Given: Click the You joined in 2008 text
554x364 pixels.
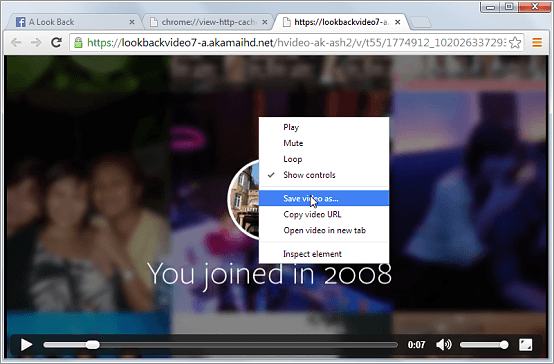Looking at the screenshot, I should pyautogui.click(x=269, y=275).
